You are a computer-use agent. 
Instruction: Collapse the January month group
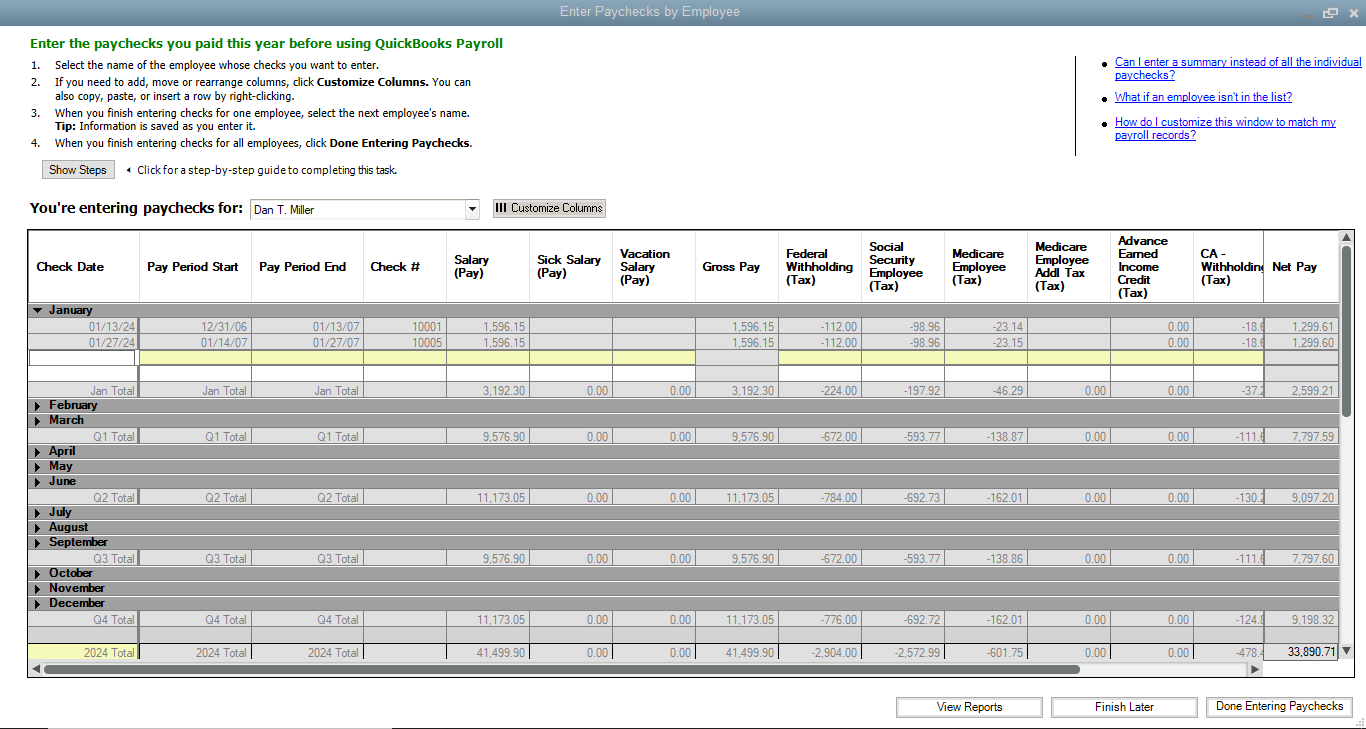pos(38,311)
